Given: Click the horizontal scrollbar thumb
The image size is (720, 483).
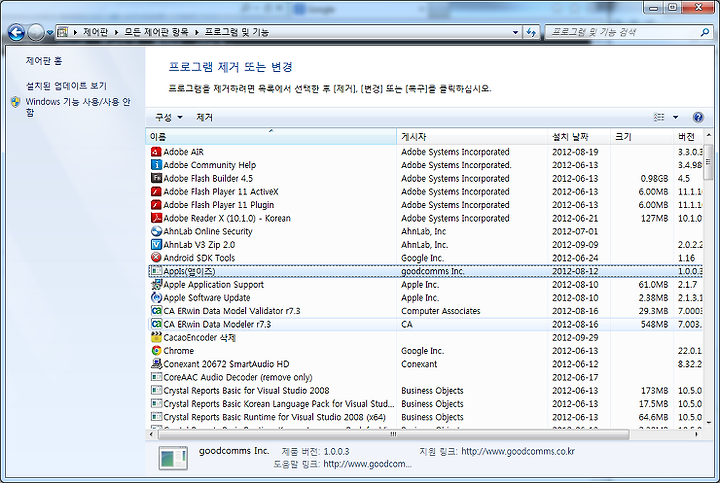Looking at the screenshot, I should click(394, 434).
